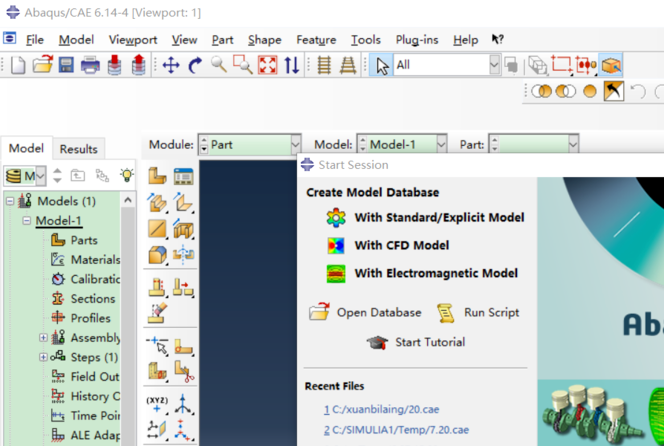Click the Save Model Database icon

point(66,65)
